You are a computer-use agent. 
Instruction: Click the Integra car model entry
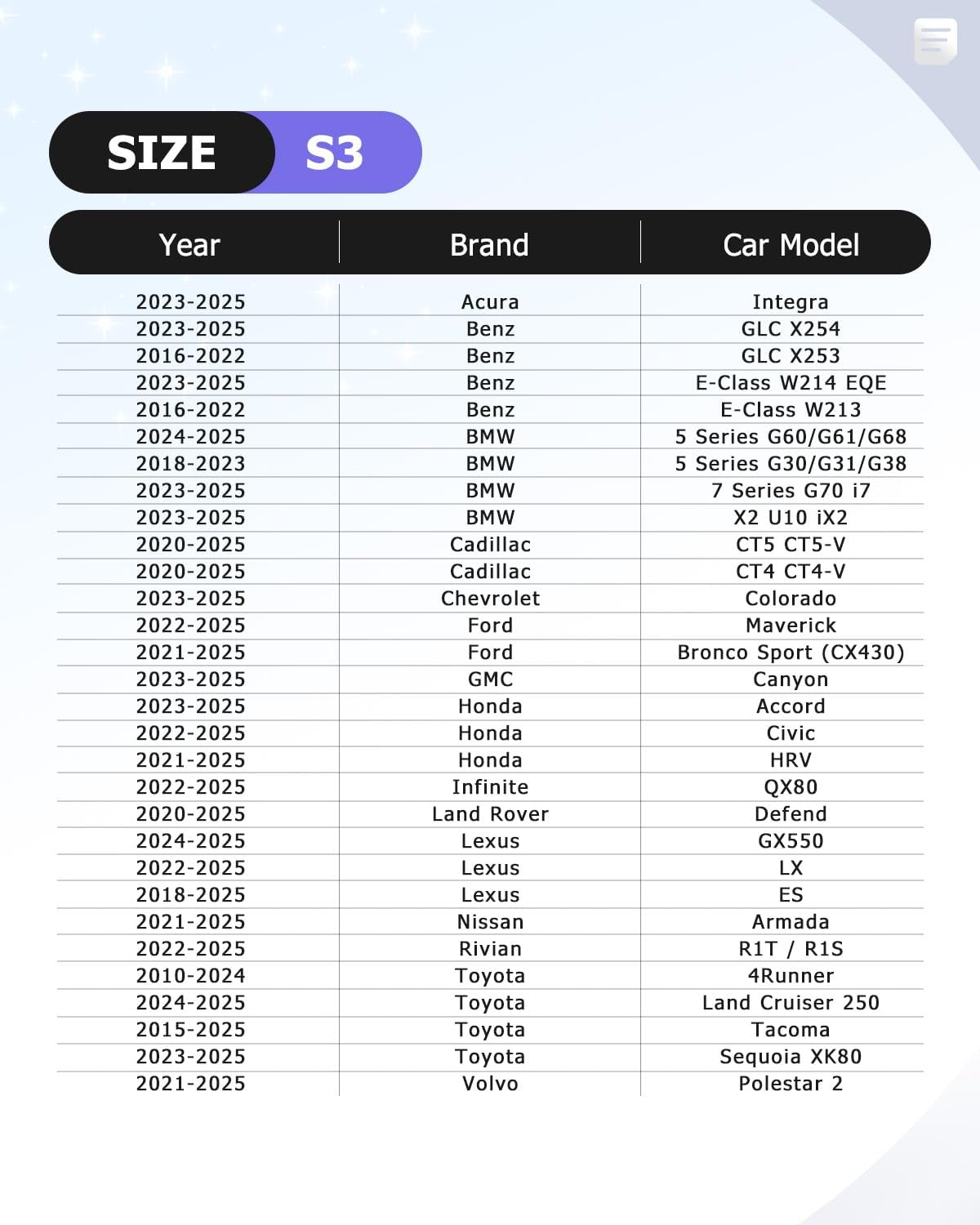(x=791, y=302)
